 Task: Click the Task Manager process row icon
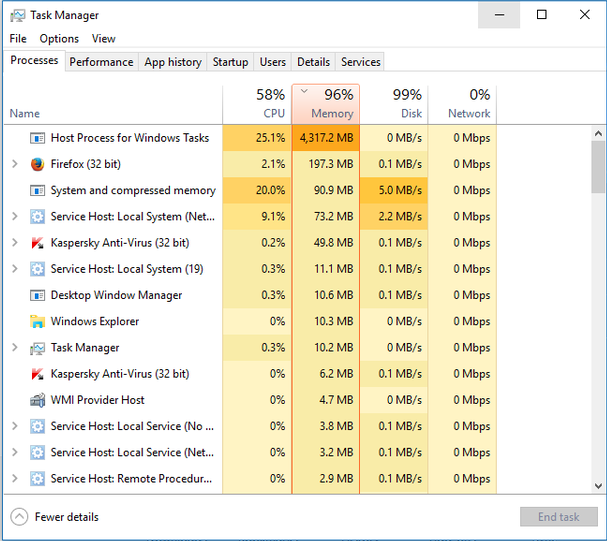coord(38,348)
